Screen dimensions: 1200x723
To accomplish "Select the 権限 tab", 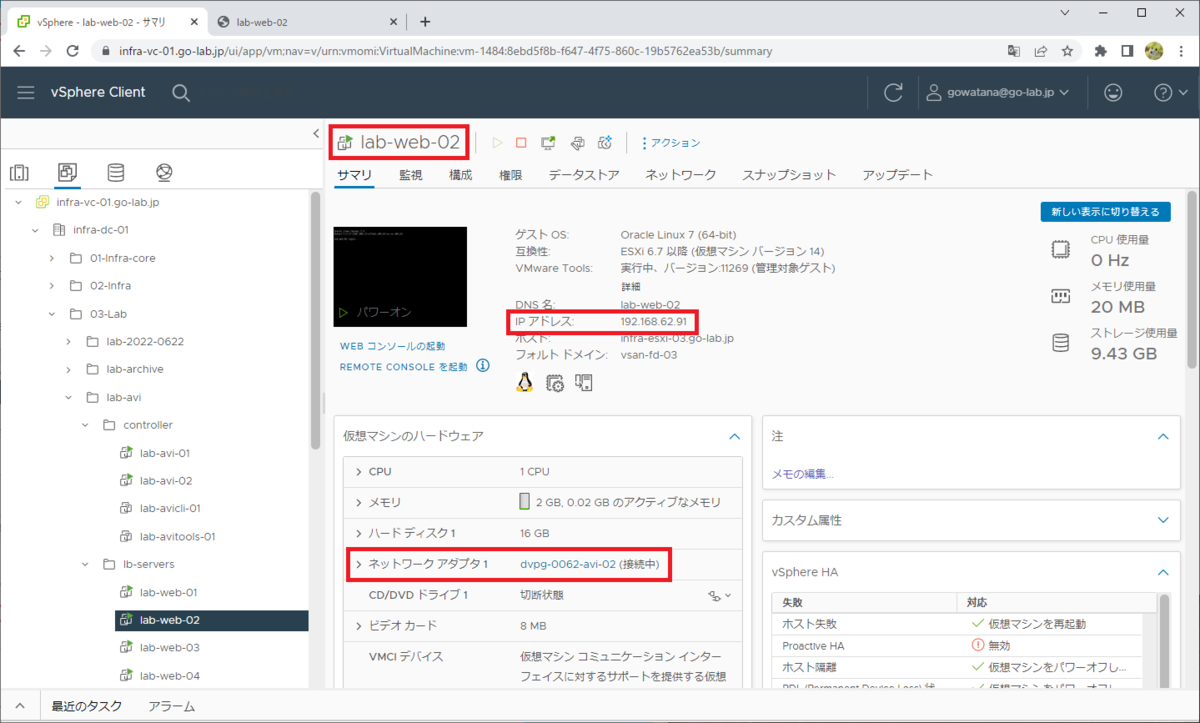I will (x=511, y=175).
